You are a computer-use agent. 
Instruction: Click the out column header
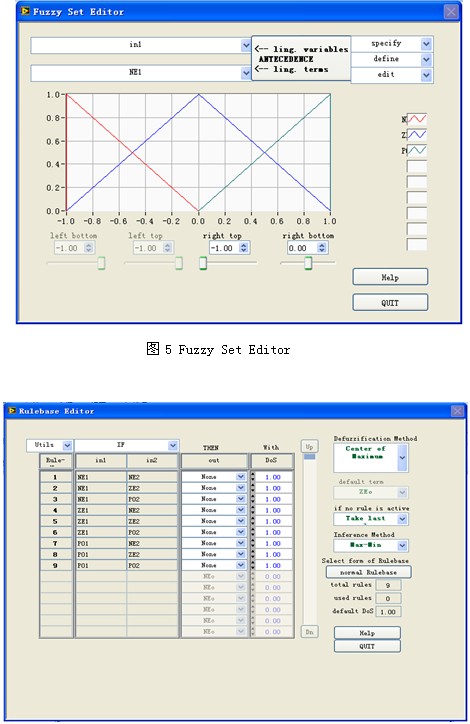[x=214, y=460]
